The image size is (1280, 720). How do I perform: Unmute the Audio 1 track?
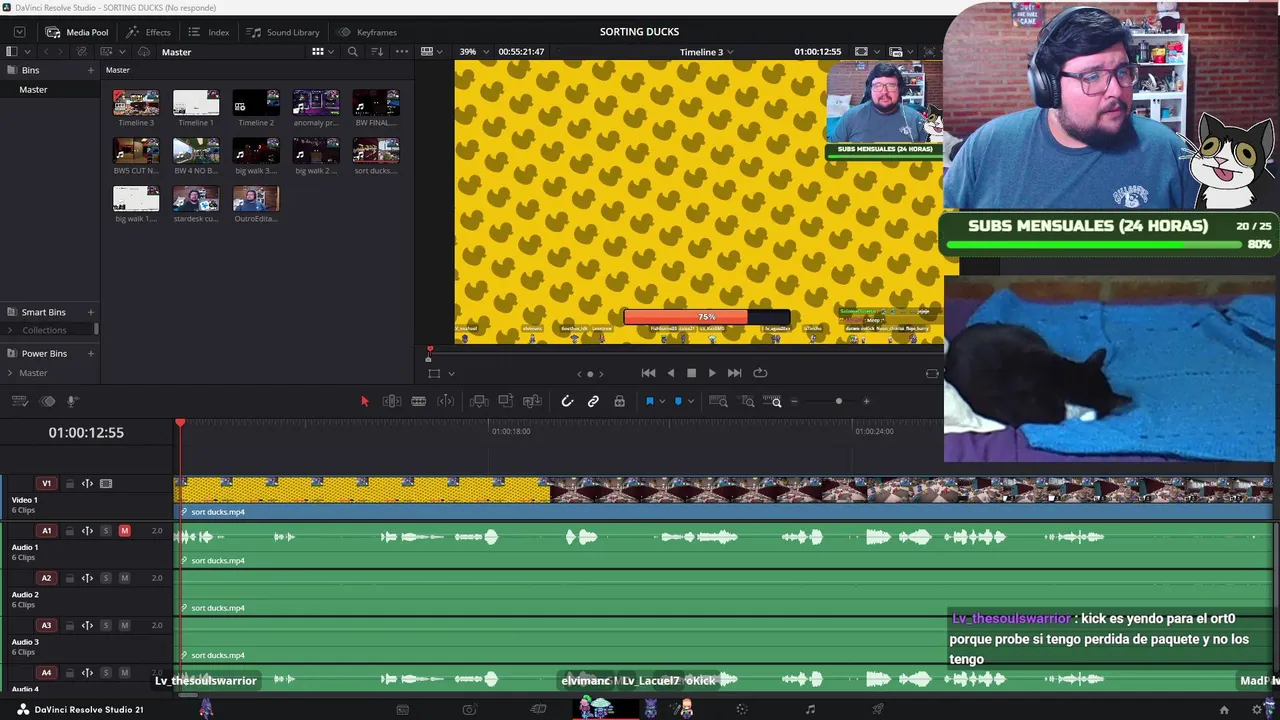[x=124, y=531]
